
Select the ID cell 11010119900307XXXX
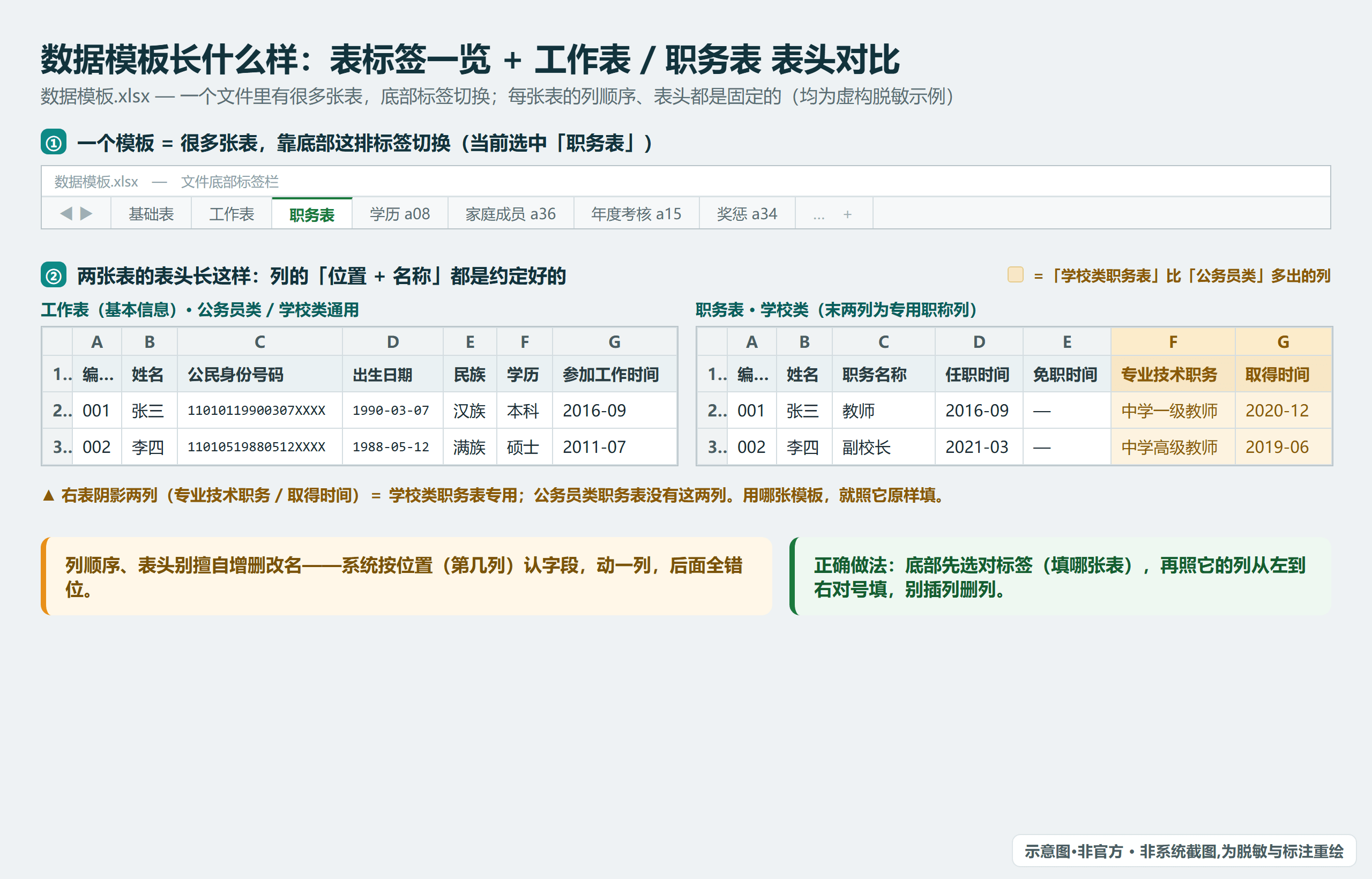pos(260,411)
